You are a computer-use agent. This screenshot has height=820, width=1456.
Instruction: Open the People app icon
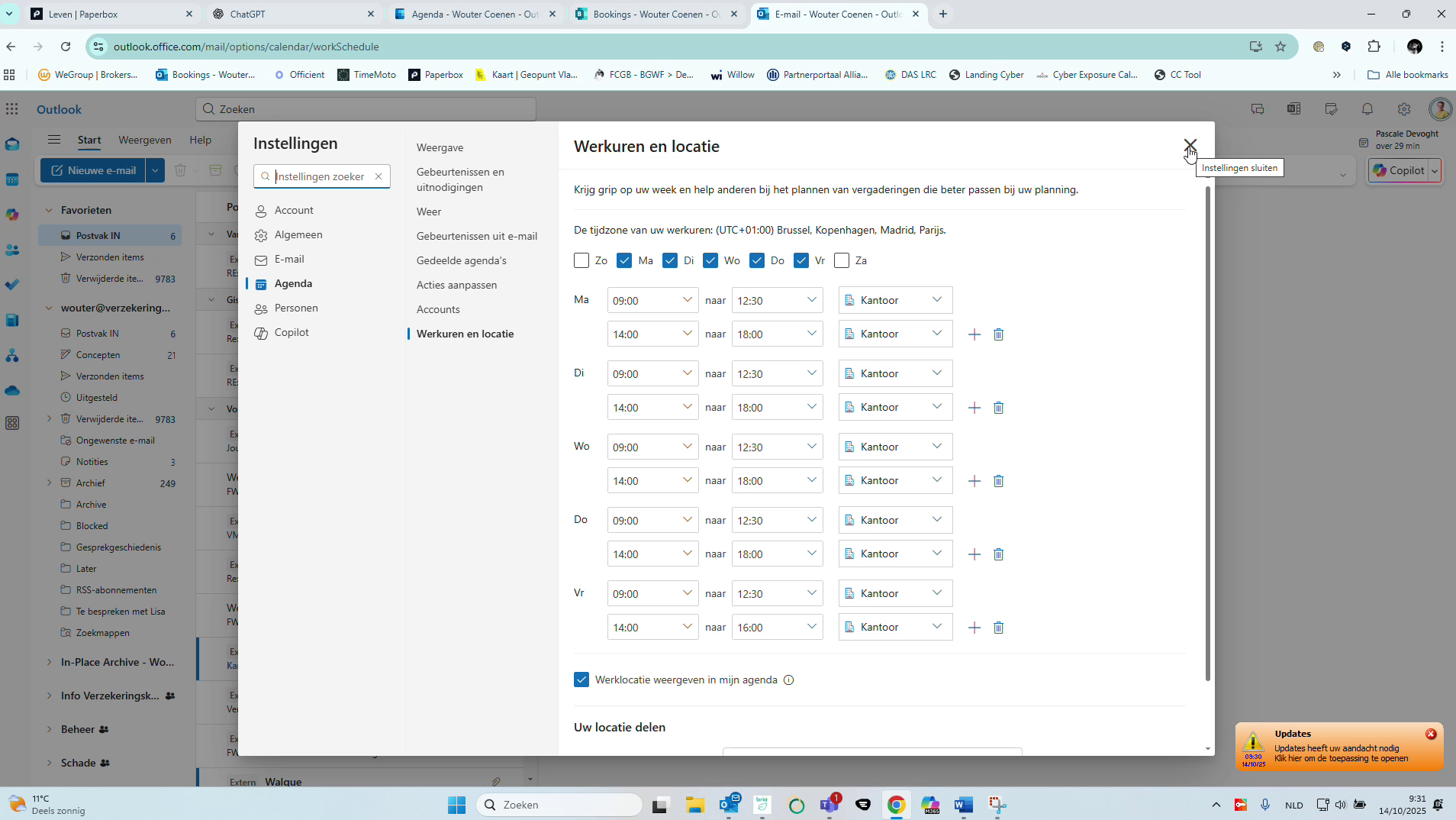(12, 250)
